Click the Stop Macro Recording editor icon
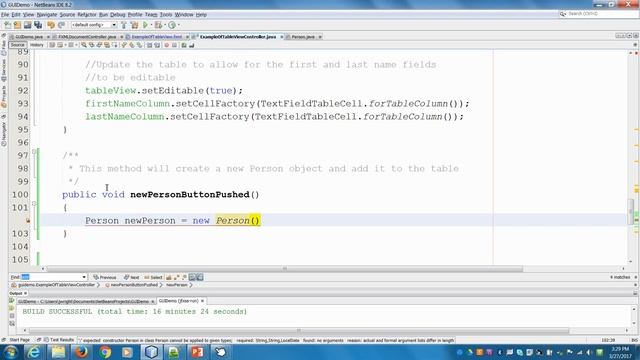This screenshot has width=640, height=360. (174, 45)
